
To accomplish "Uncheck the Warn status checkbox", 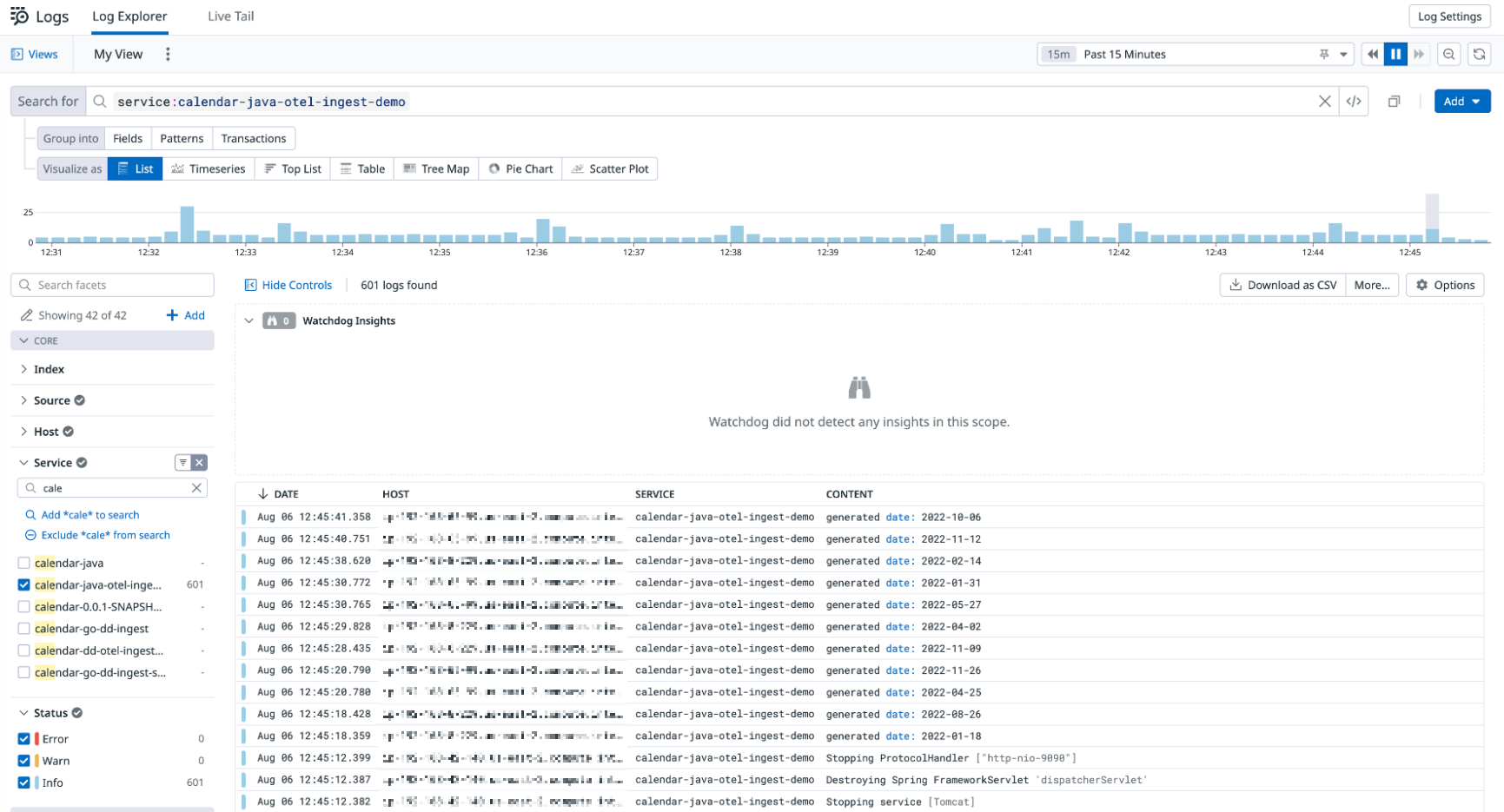I will [x=24, y=761].
